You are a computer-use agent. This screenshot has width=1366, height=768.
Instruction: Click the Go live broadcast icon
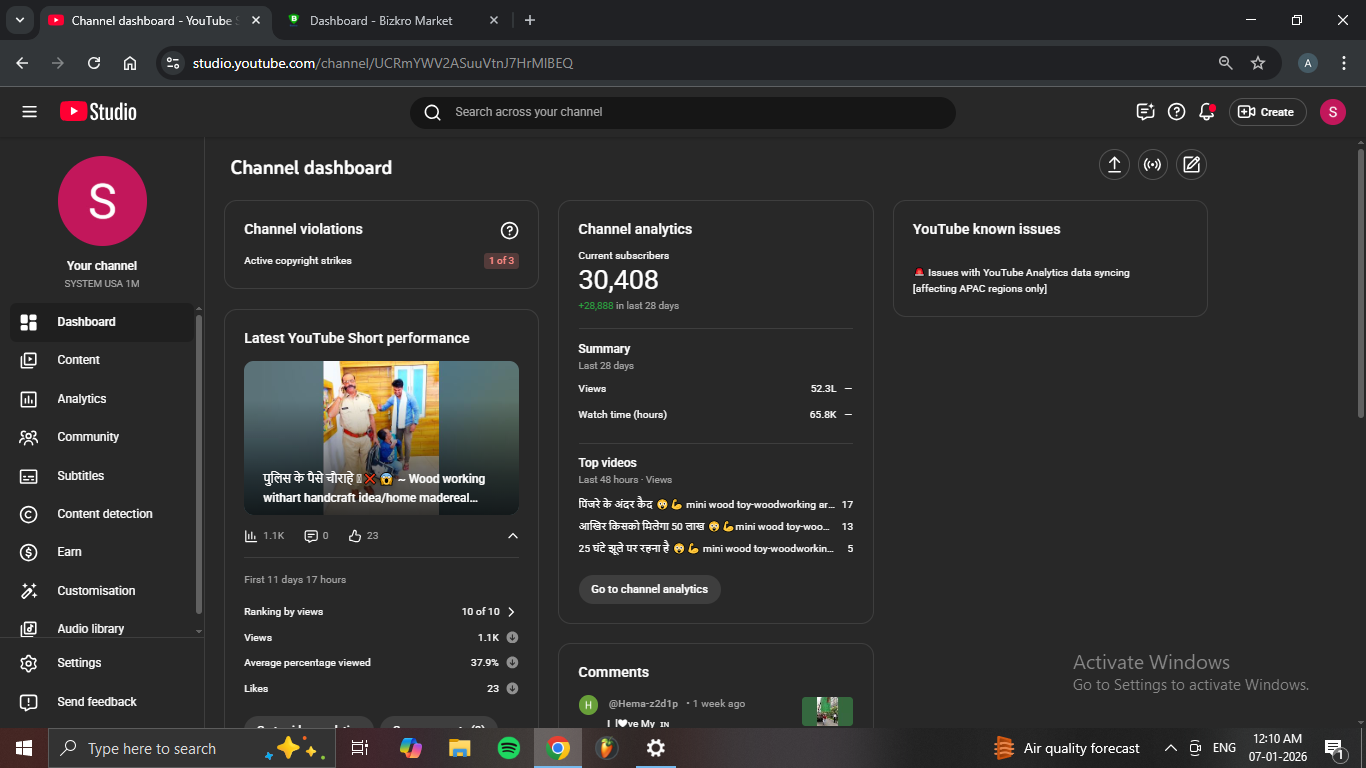pos(1153,165)
